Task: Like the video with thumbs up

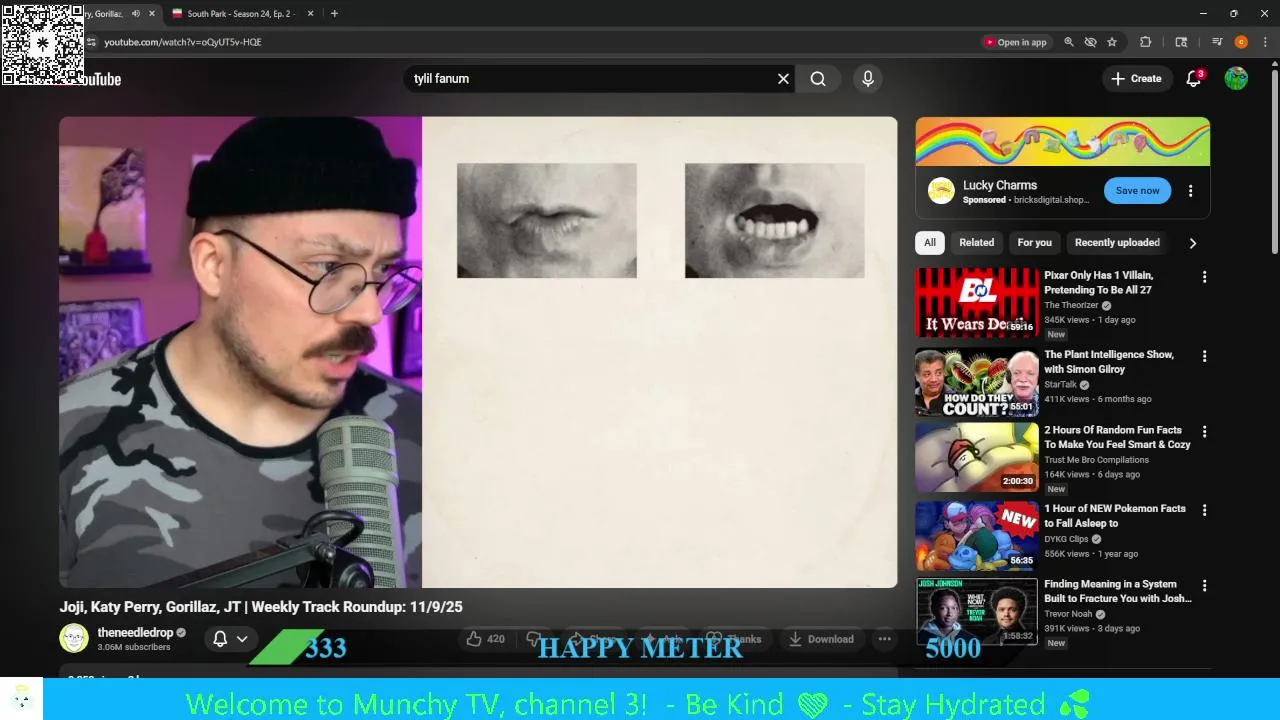Action: (486, 639)
